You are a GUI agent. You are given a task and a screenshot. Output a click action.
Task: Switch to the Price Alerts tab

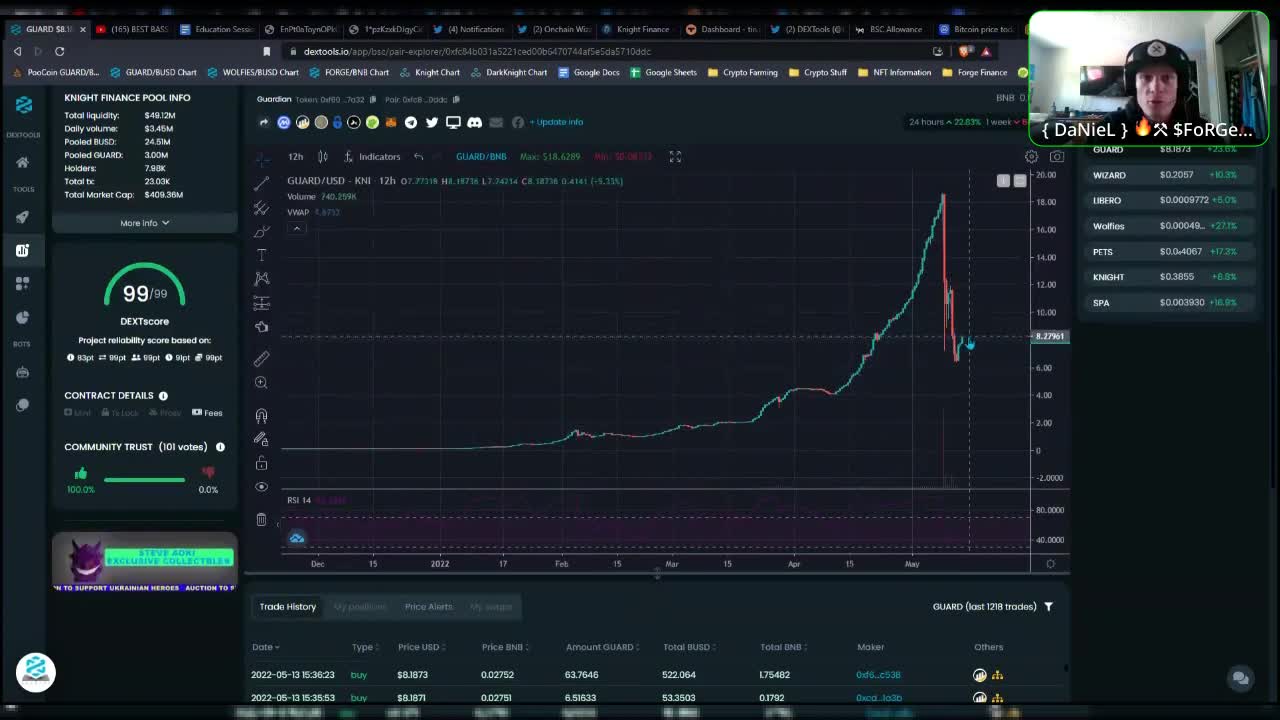(428, 607)
